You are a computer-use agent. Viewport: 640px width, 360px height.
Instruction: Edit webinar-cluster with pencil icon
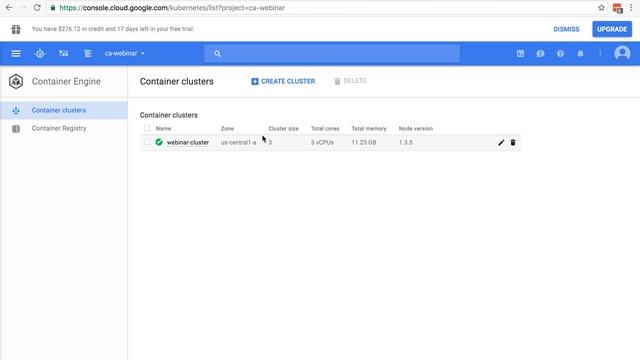pos(501,142)
